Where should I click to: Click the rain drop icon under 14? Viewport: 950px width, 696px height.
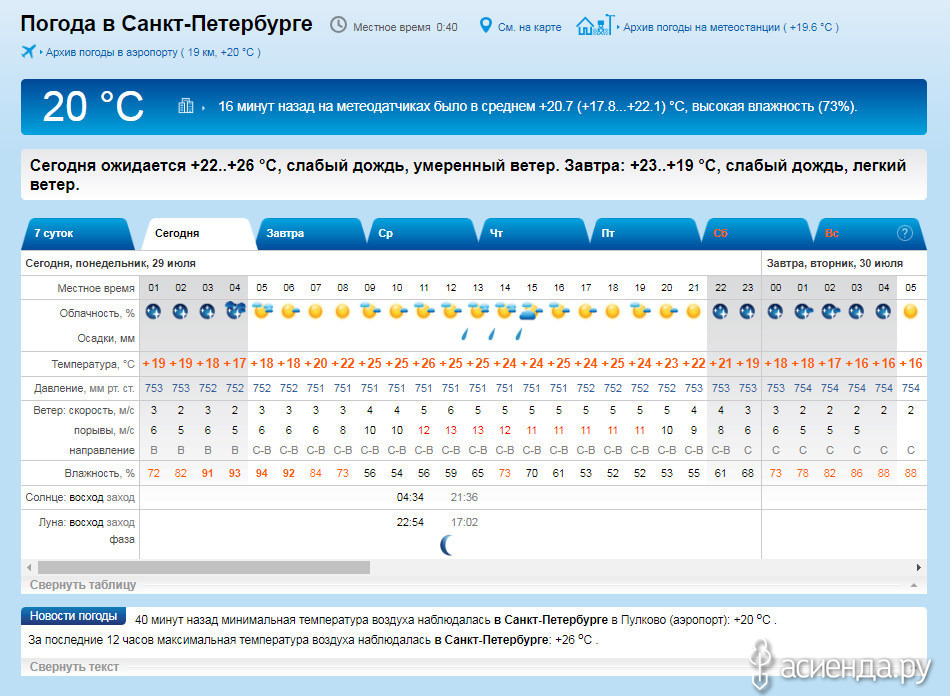click(x=492, y=334)
